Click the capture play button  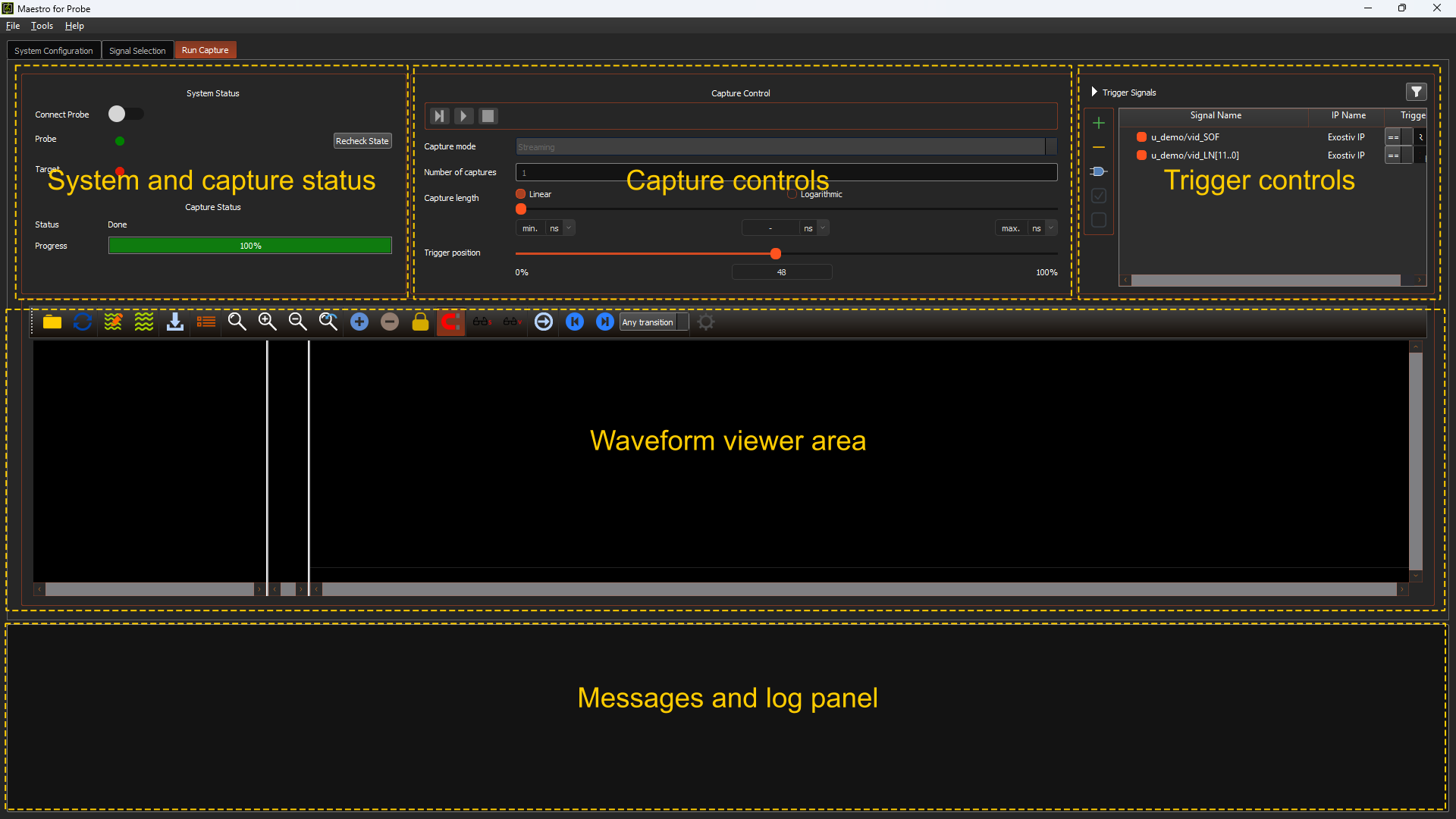(463, 116)
